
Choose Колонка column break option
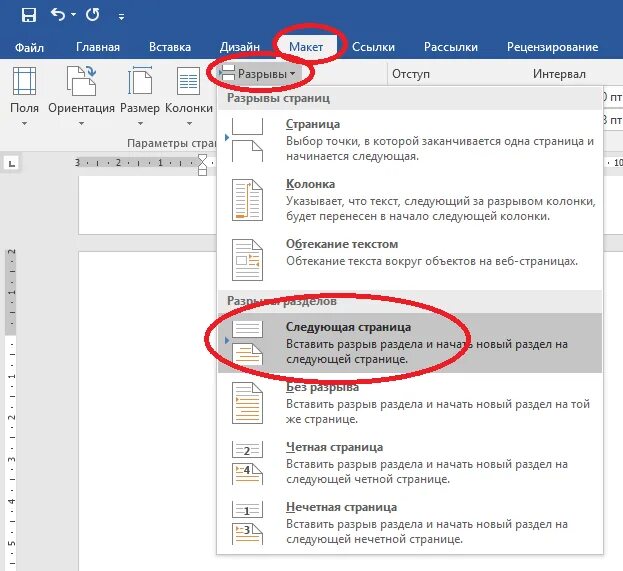coord(410,200)
